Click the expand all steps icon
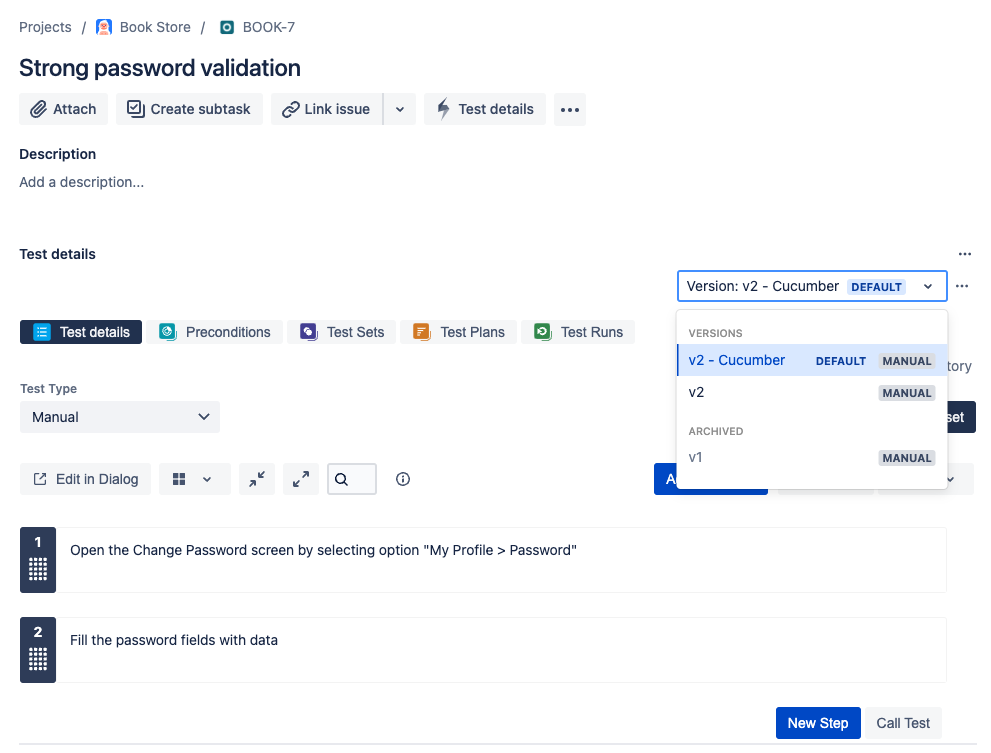Screen dimensions: 991x753 [x=301, y=479]
